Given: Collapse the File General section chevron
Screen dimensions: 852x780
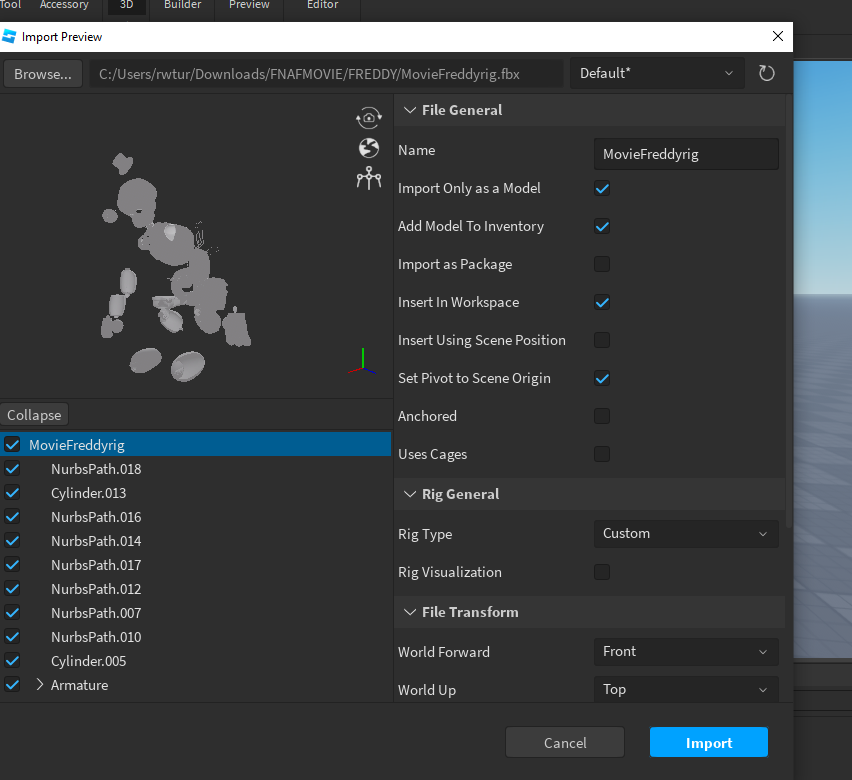Looking at the screenshot, I should tap(409, 110).
